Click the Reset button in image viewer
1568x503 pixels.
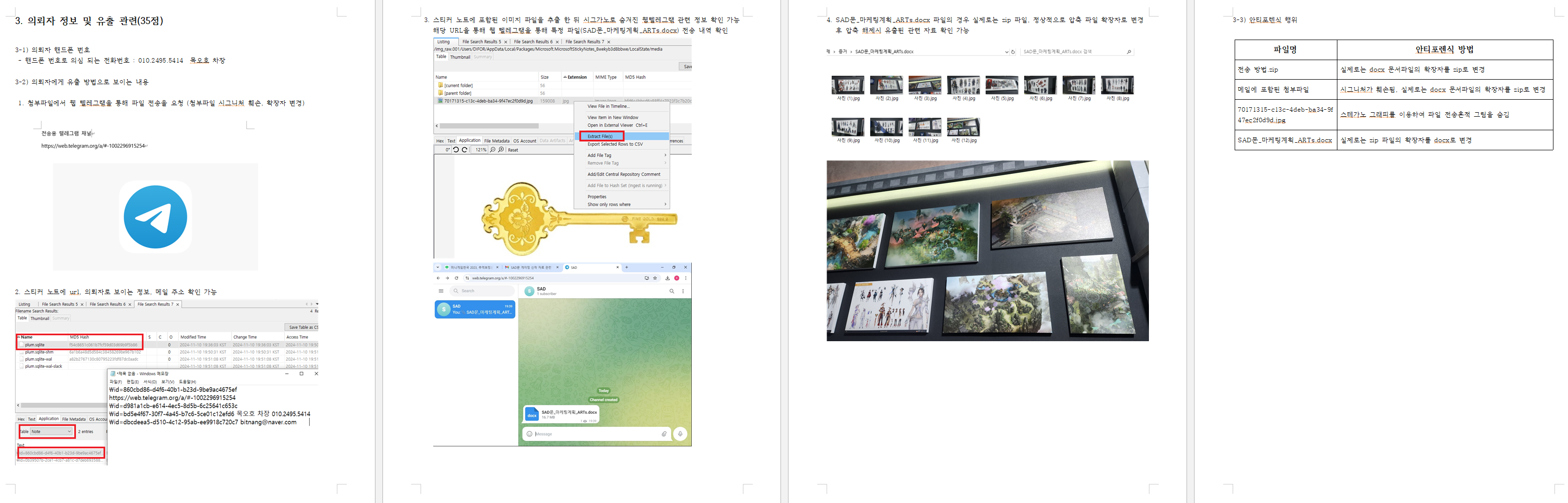pyautogui.click(x=513, y=150)
